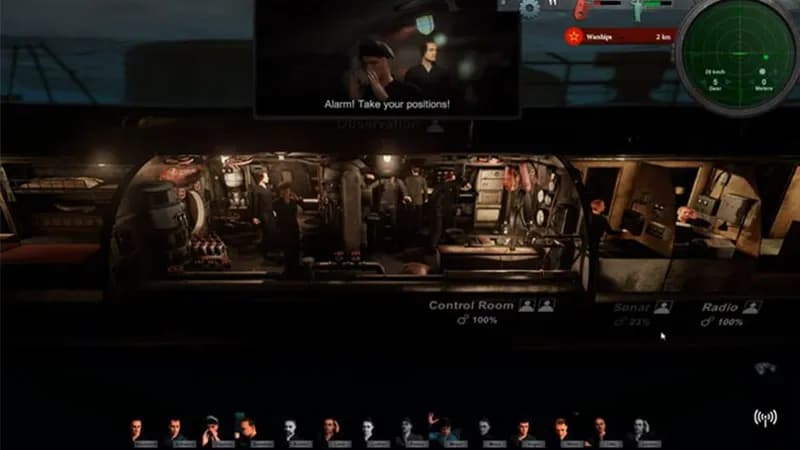Click the red torpedo status icon
Viewport: 800px width, 450px height.
coord(581,9)
